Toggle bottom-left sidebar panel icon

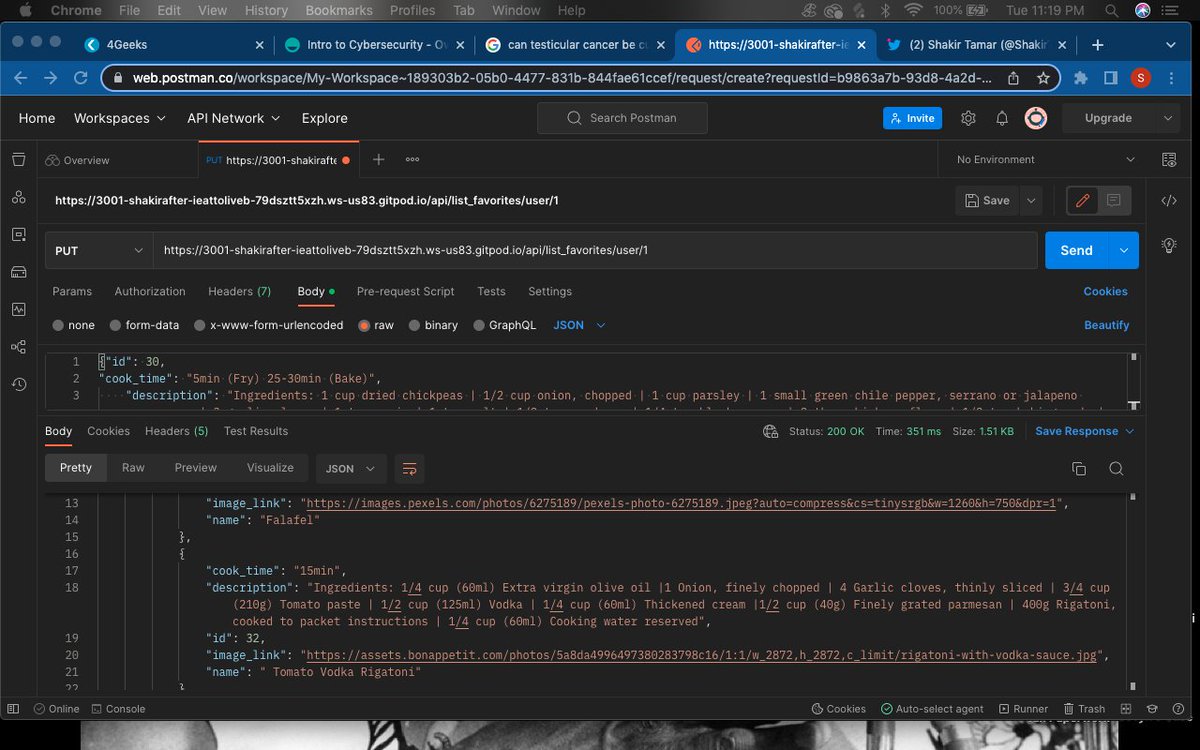click(13, 708)
